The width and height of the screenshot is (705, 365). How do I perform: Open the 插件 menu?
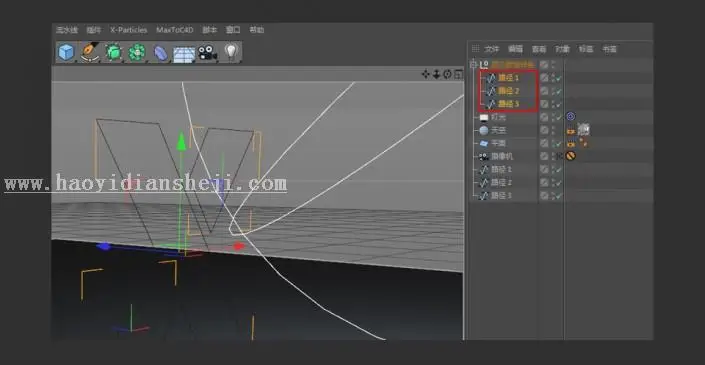[94, 30]
